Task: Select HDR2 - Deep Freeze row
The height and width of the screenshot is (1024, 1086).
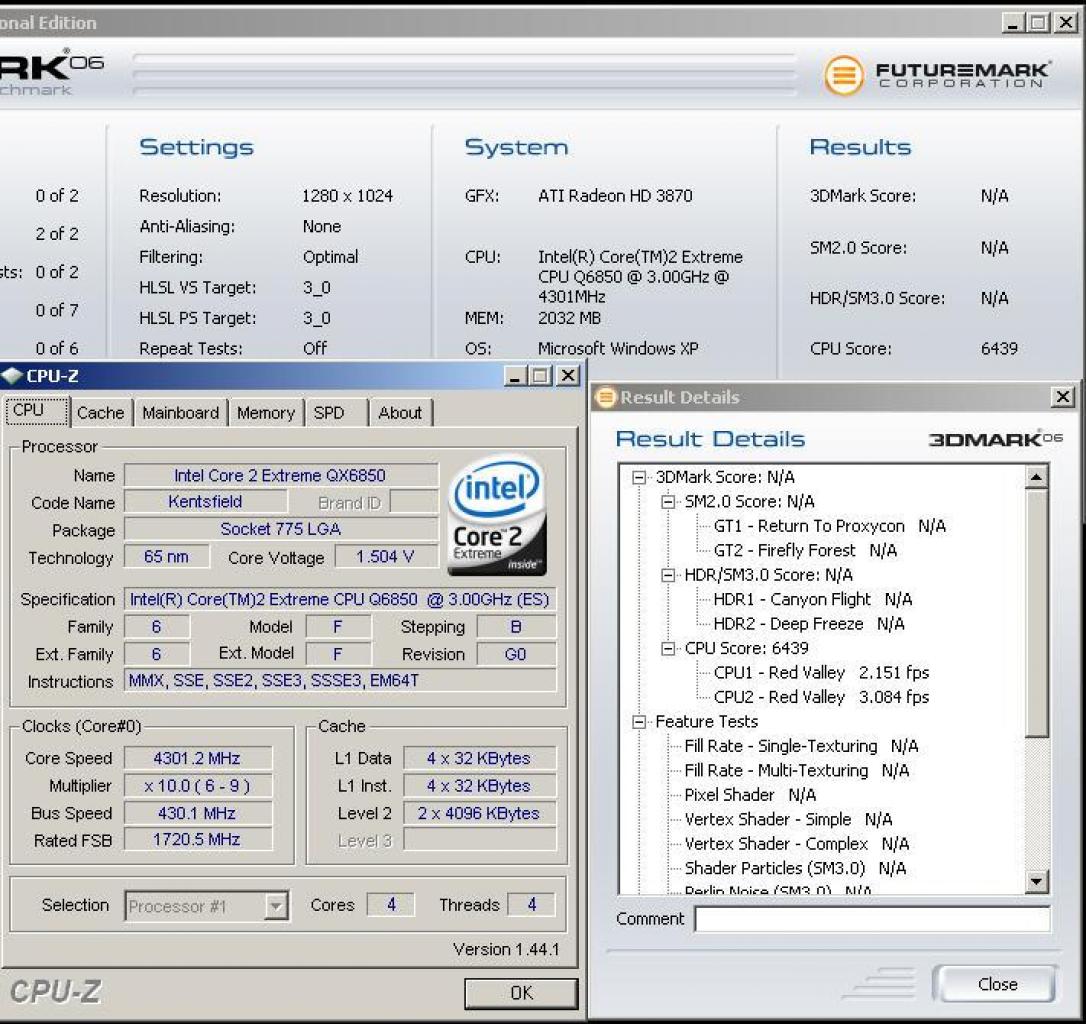Action: [x=808, y=624]
